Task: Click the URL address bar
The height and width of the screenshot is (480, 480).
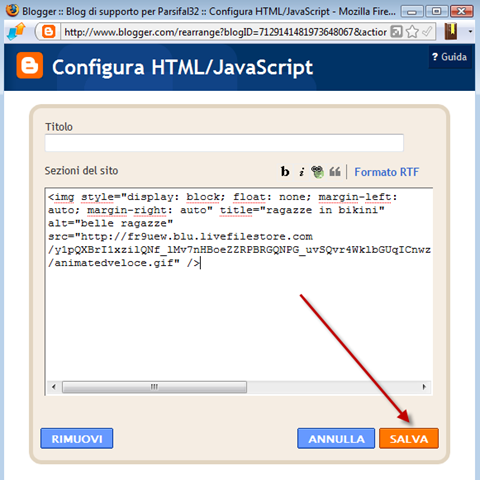Action: pos(225,32)
